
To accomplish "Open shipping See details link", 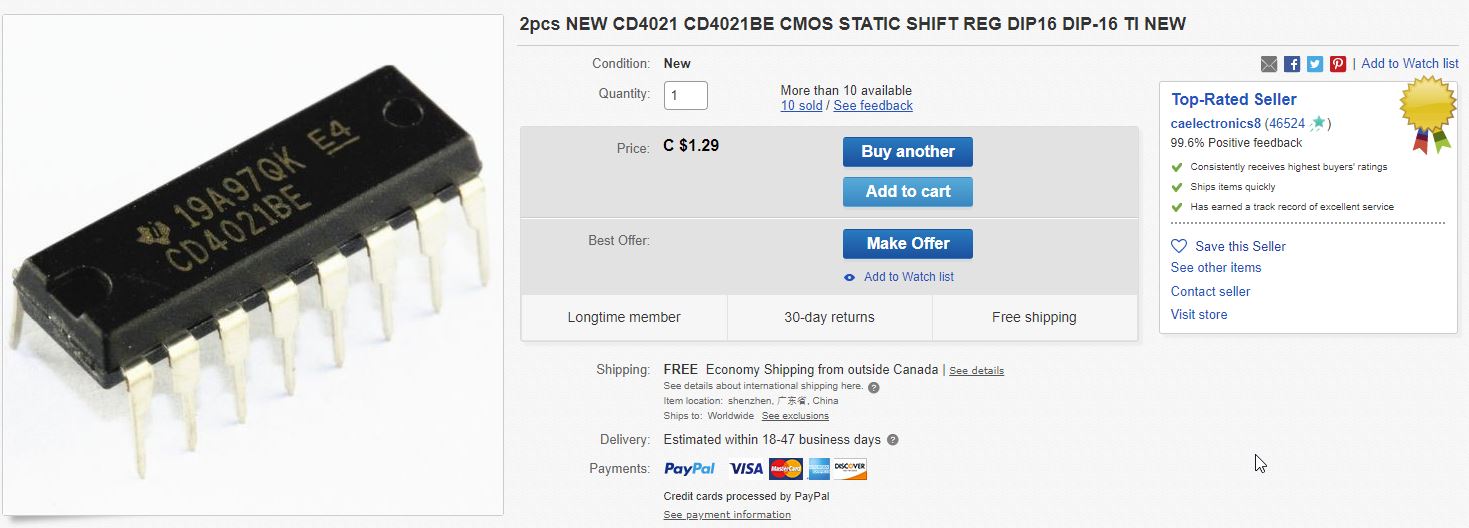I will [x=976, y=371].
